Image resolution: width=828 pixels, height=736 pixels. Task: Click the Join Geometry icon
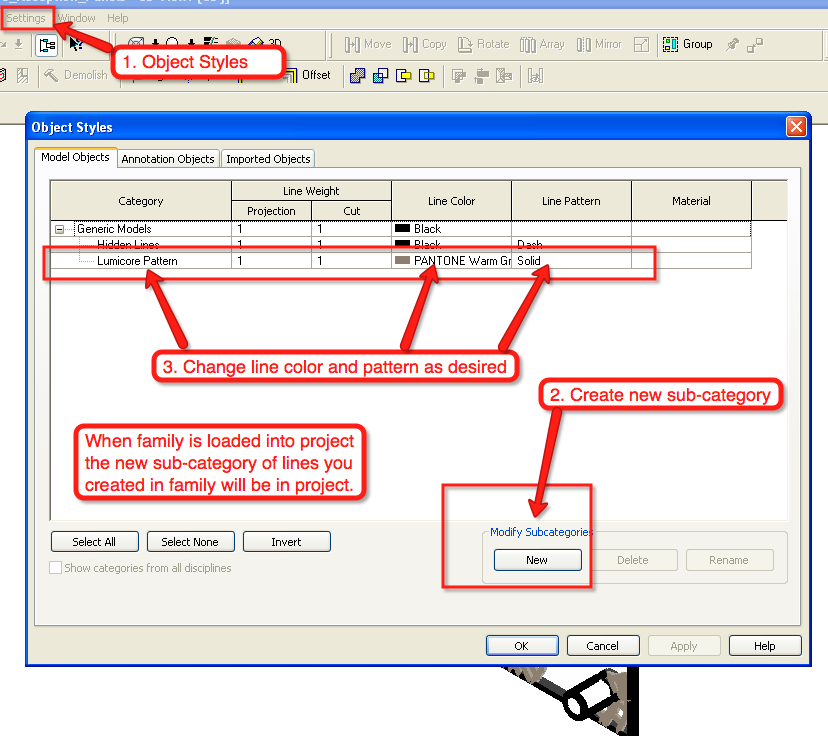[357, 76]
